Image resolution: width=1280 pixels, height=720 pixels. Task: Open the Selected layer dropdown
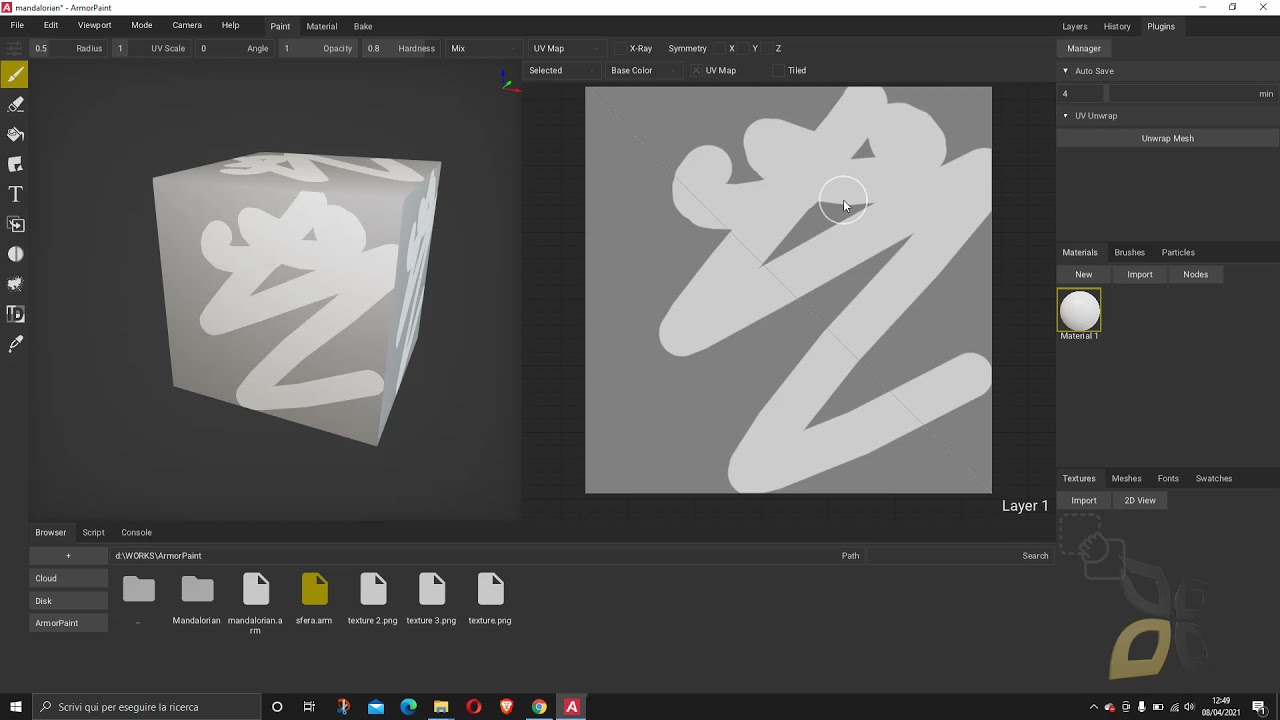(563, 70)
